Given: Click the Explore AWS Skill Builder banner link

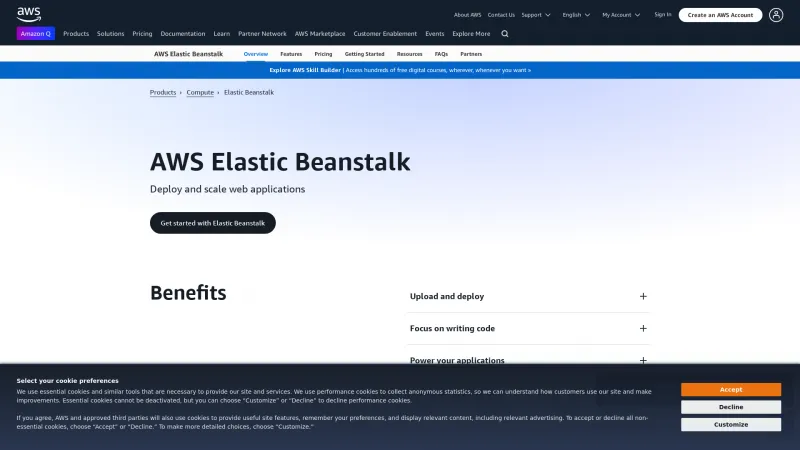Looking at the screenshot, I should (x=400, y=70).
